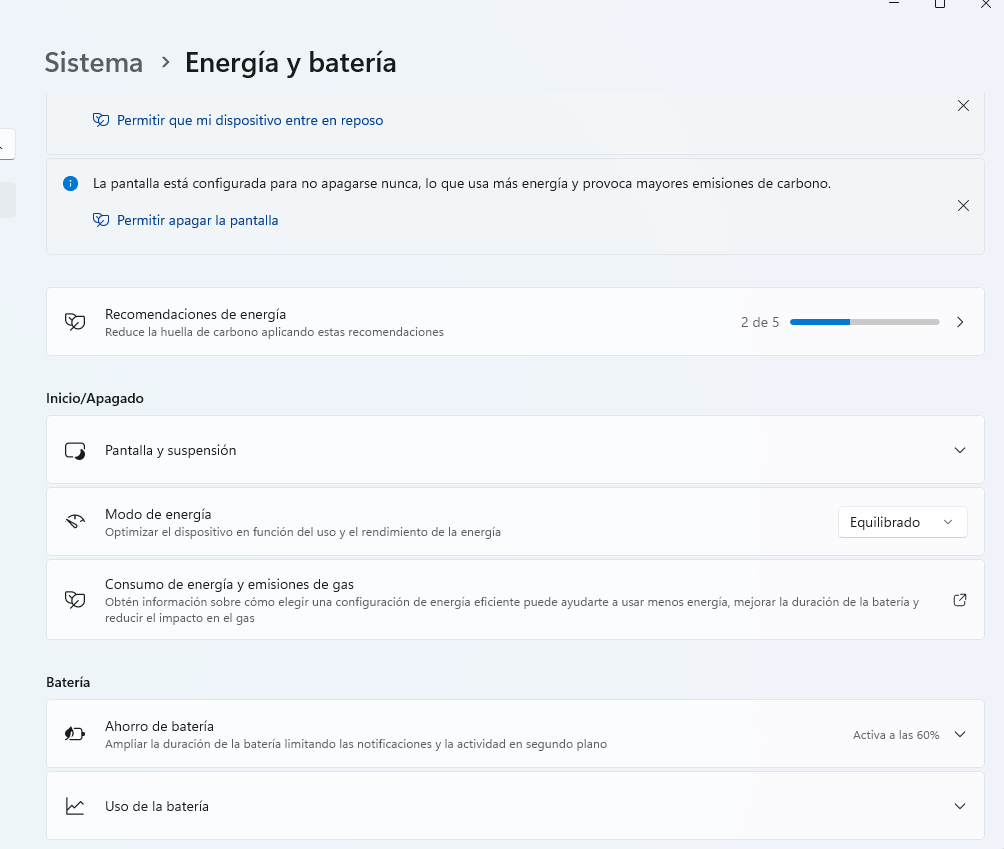
Task: Click the Consumo de energía leaf icon
Action: 75,600
